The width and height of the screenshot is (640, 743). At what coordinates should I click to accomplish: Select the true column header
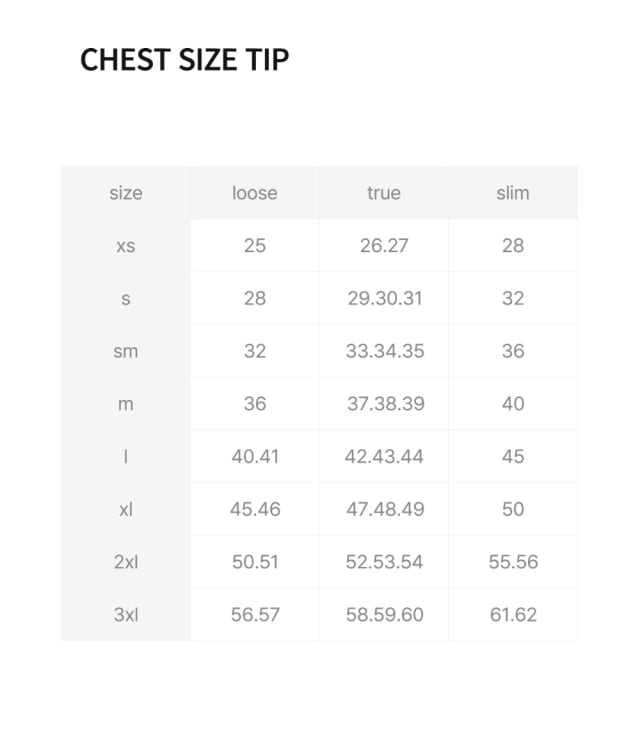[x=384, y=193]
